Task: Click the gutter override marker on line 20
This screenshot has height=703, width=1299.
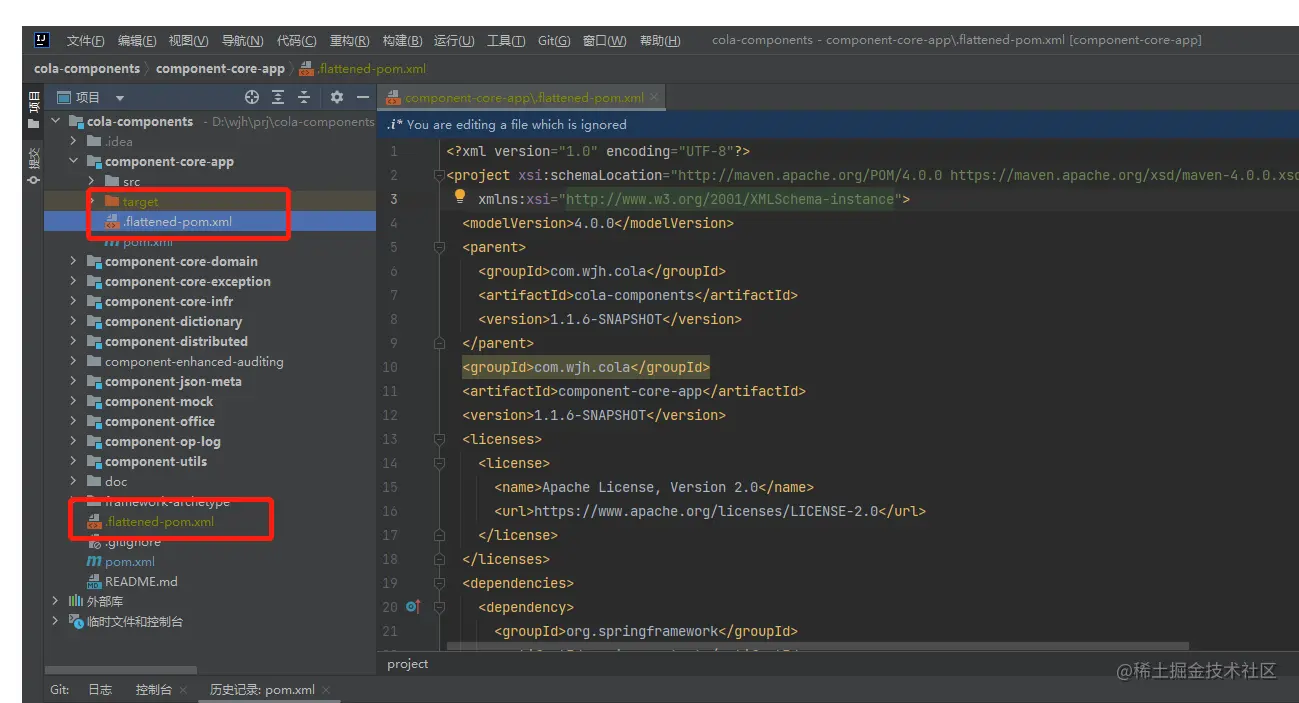Action: [414, 607]
